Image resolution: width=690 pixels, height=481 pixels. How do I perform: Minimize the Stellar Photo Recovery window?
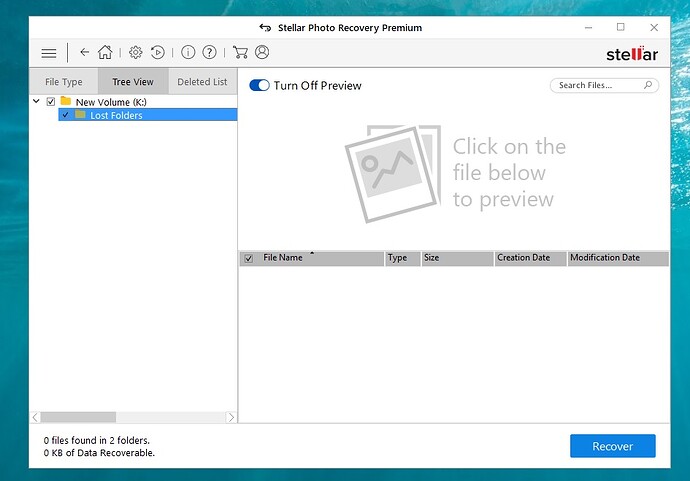coord(588,28)
